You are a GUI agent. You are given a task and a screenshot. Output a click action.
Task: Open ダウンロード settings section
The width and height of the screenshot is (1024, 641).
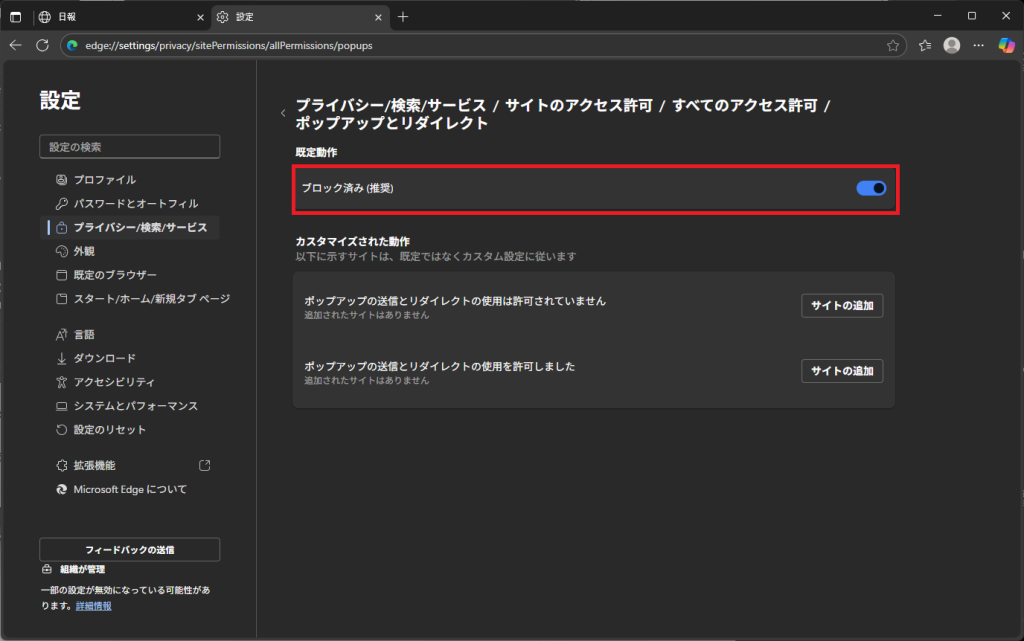[104, 358]
